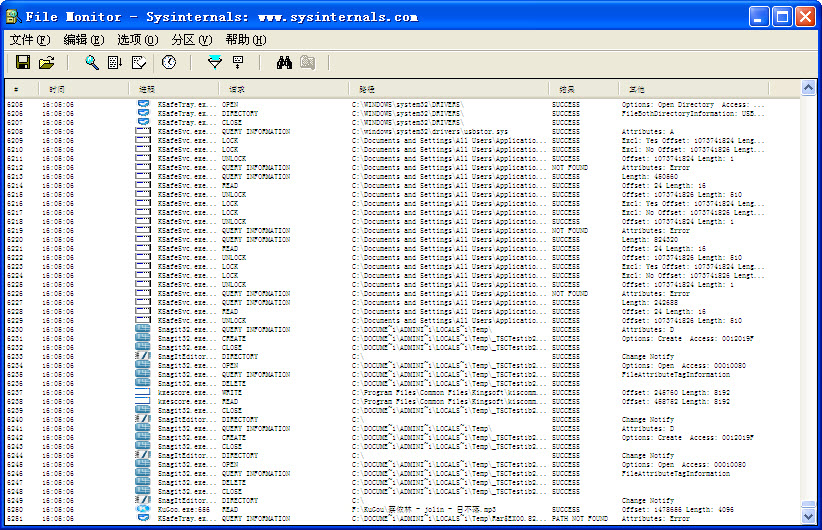The width and height of the screenshot is (822, 530).
Task: Click the scrollbar down arrow
Action: point(808,516)
